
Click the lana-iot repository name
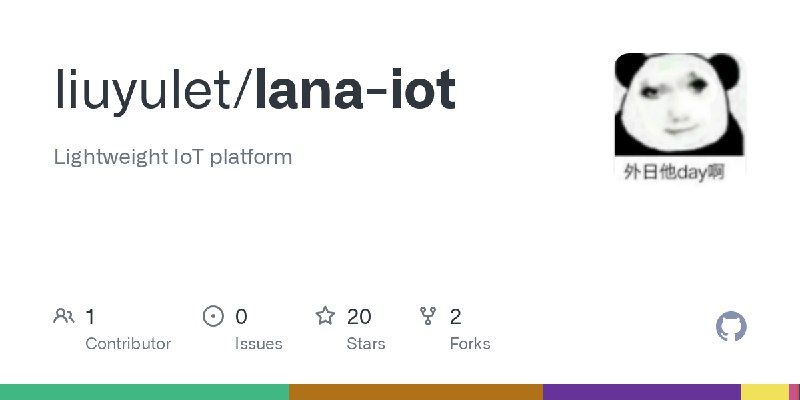pos(355,89)
